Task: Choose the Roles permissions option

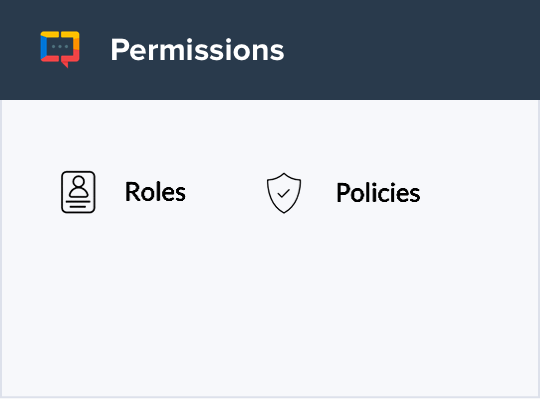Action: point(123,192)
